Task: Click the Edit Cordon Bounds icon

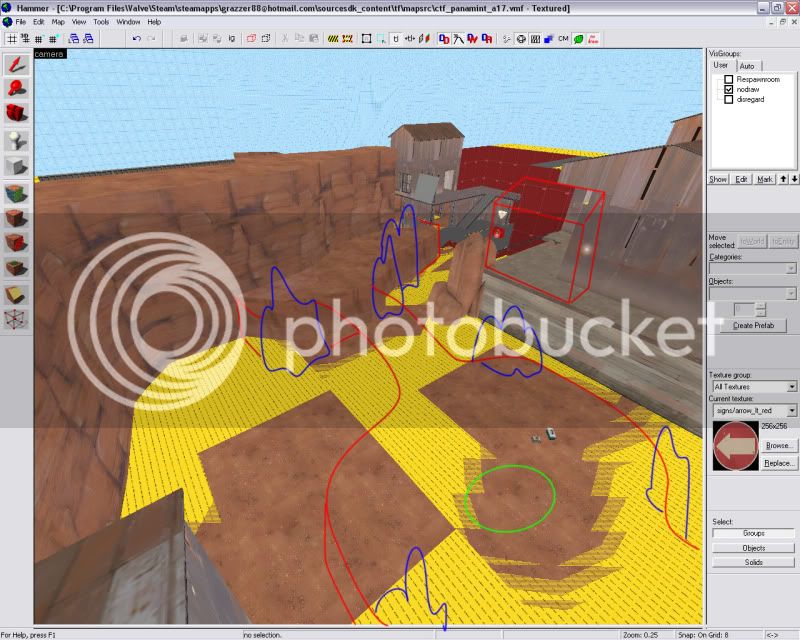Action: pos(348,39)
